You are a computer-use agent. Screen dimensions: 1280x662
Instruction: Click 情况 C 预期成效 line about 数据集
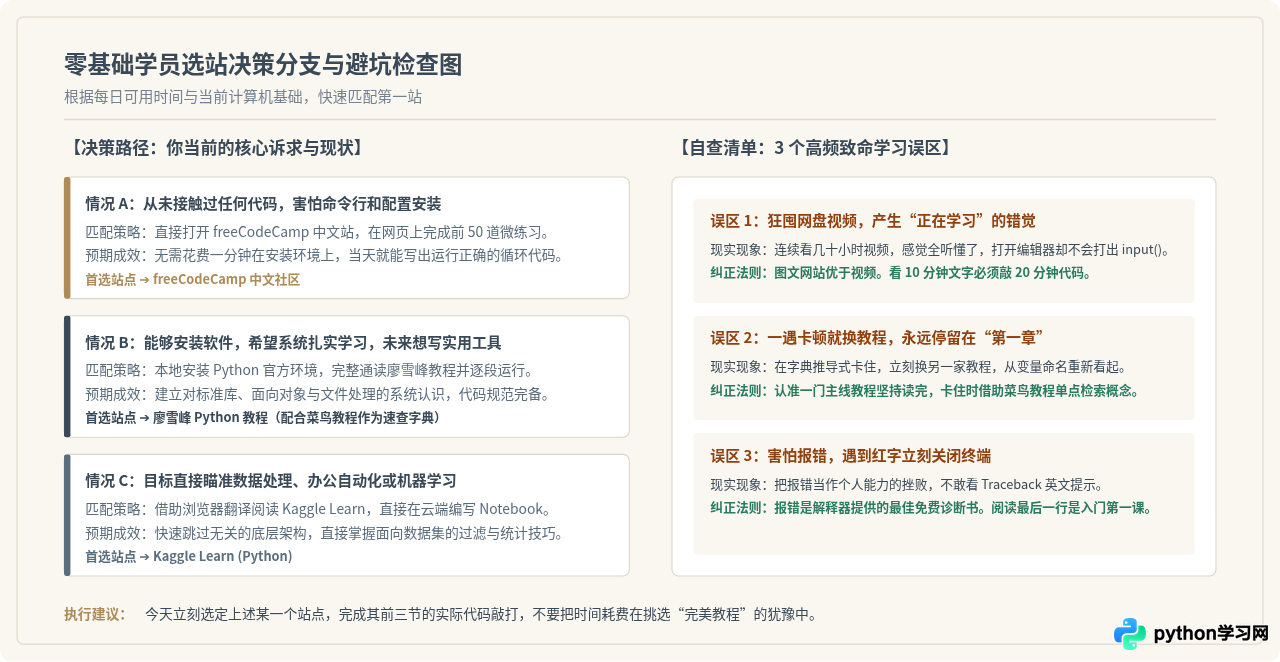[324, 533]
